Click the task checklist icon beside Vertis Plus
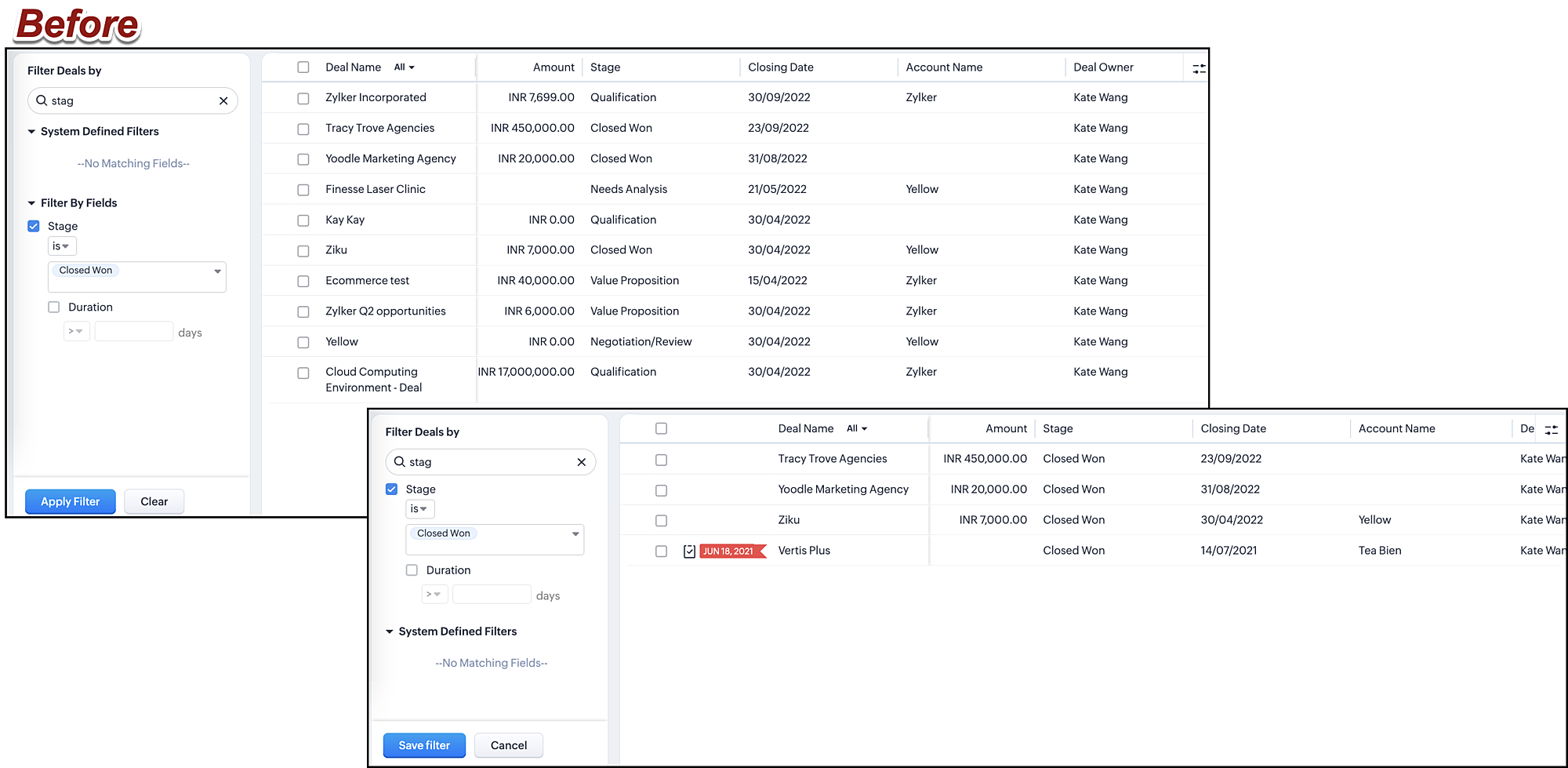Image resolution: width=1568 pixels, height=768 pixels. point(689,551)
